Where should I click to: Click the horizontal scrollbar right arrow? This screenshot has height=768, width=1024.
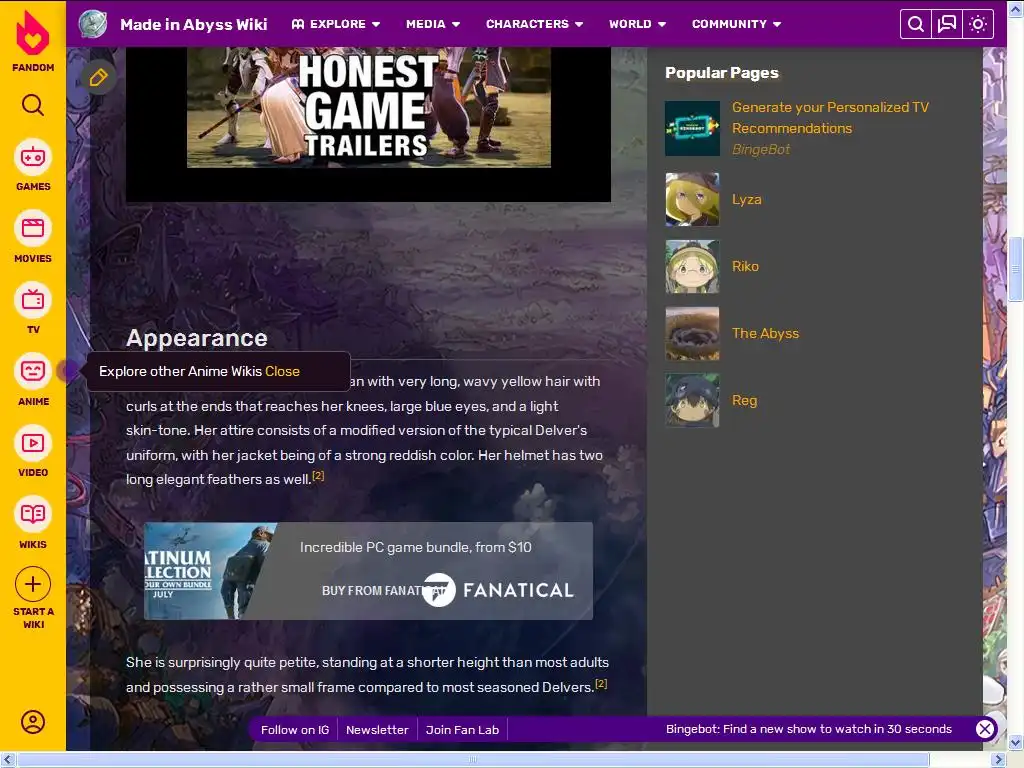pyautogui.click(x=999, y=759)
